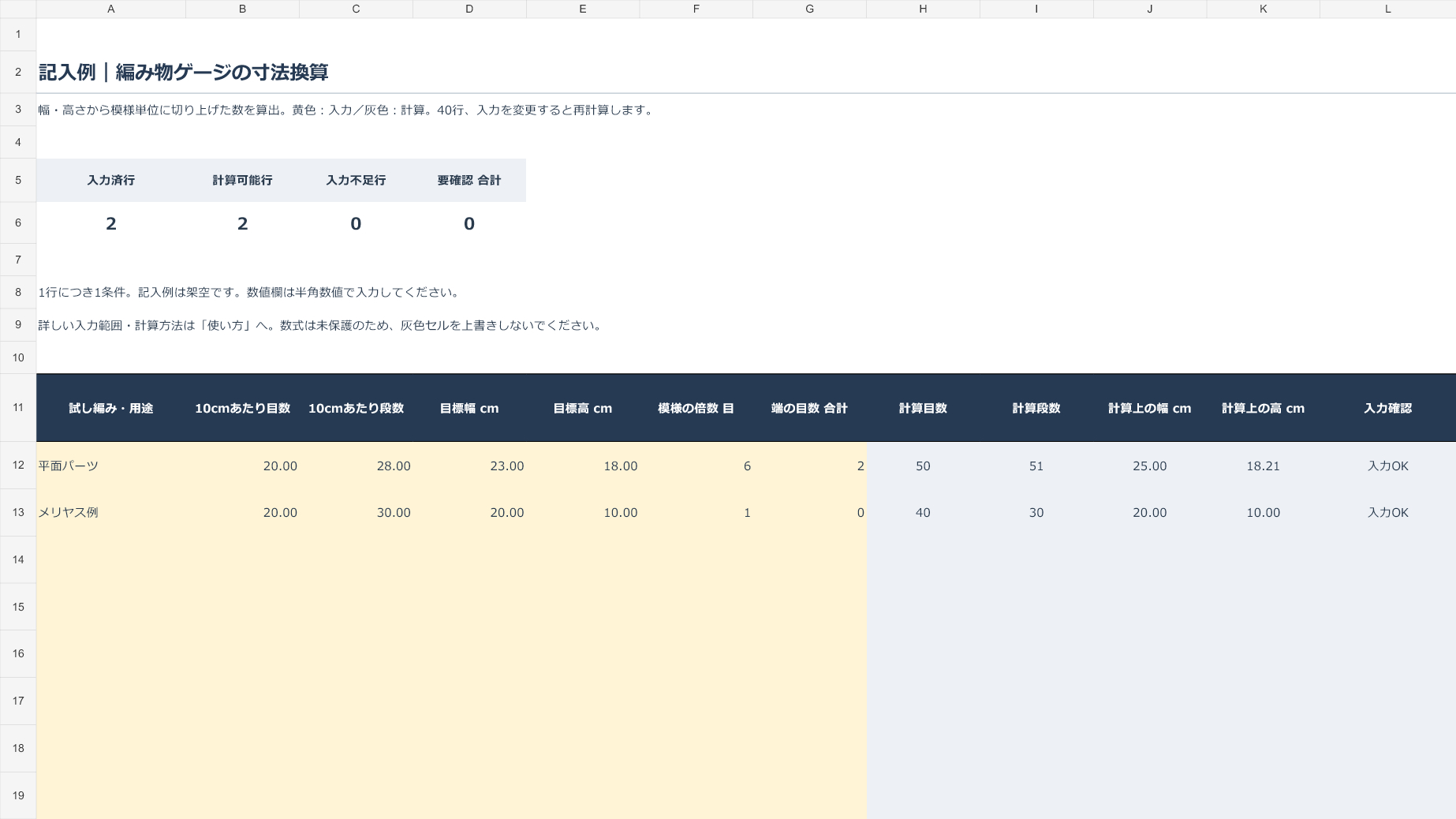Screen dimensions: 1456x819
Task: Click the 要確認 合計 summary label
Action: tap(469, 181)
